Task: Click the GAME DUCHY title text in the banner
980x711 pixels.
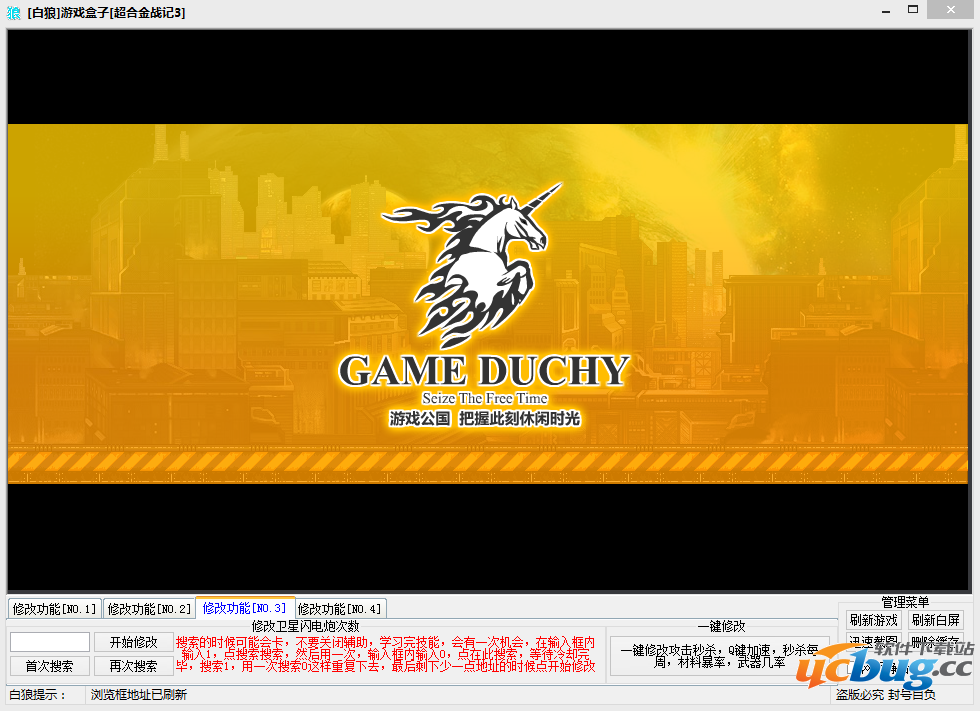Action: click(484, 371)
